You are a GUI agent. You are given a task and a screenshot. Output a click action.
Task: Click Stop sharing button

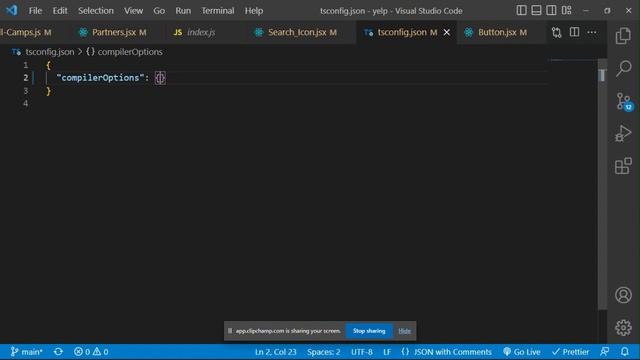coord(369,331)
